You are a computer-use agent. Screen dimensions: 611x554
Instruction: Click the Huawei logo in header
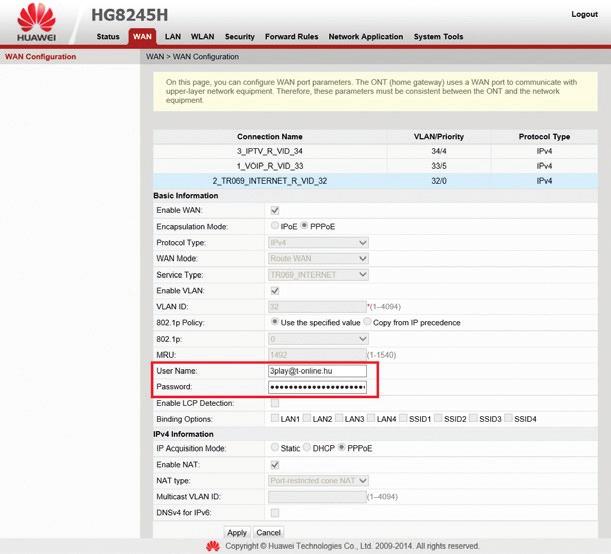[36, 22]
